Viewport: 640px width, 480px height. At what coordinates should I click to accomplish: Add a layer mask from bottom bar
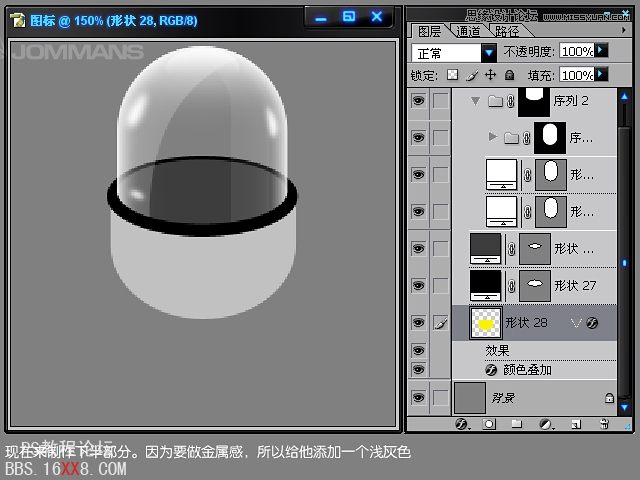point(489,424)
